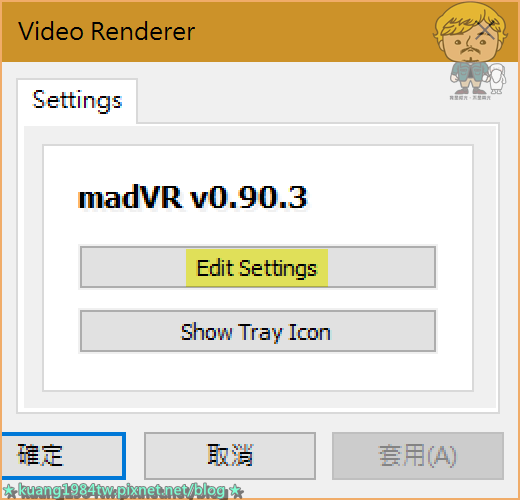Click the small white figure beside the avatar
520x500 pixels.
[x=497, y=79]
